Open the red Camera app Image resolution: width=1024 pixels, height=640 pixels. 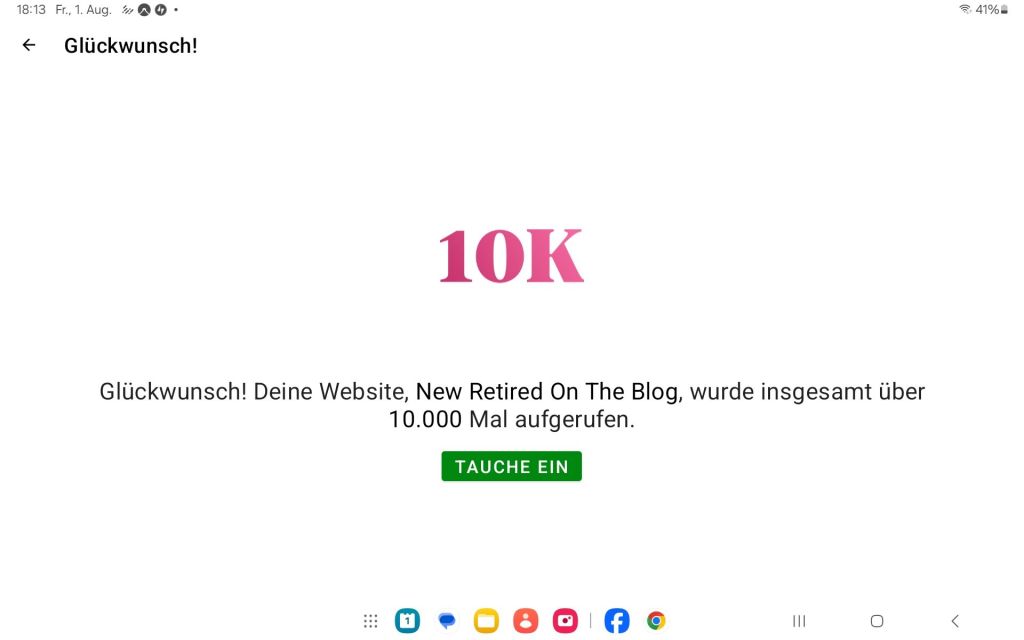pyautogui.click(x=565, y=620)
